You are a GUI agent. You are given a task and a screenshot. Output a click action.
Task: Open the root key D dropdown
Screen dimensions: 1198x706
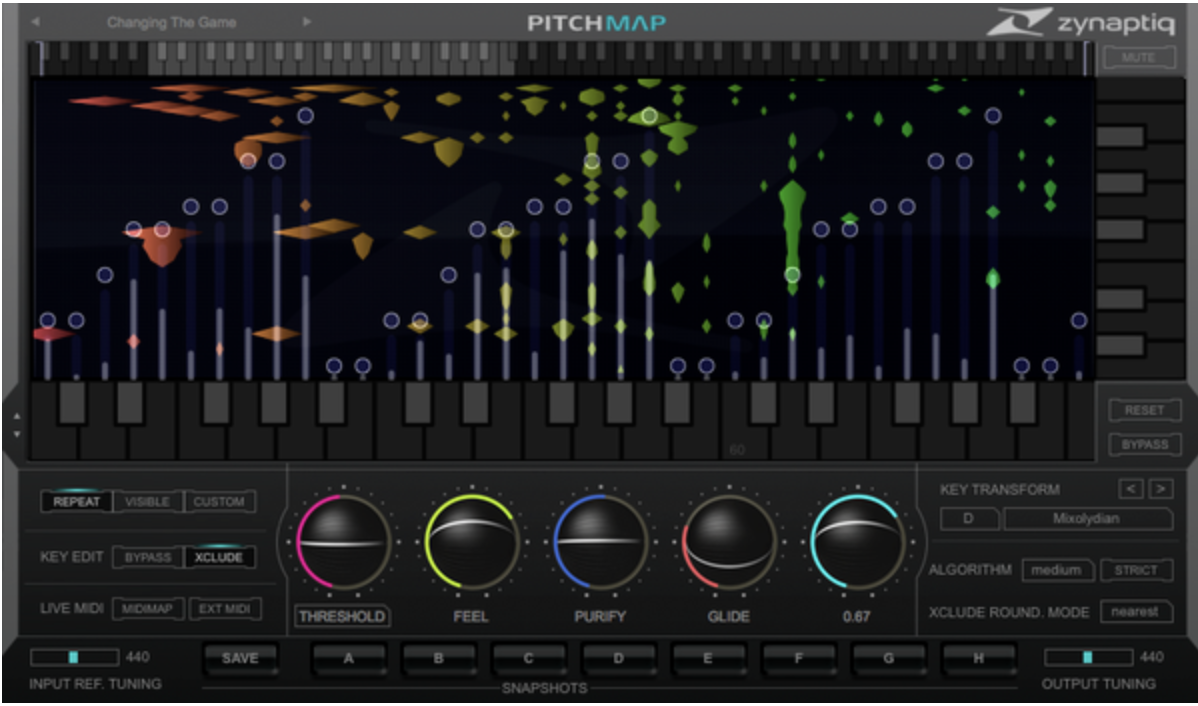tap(969, 519)
